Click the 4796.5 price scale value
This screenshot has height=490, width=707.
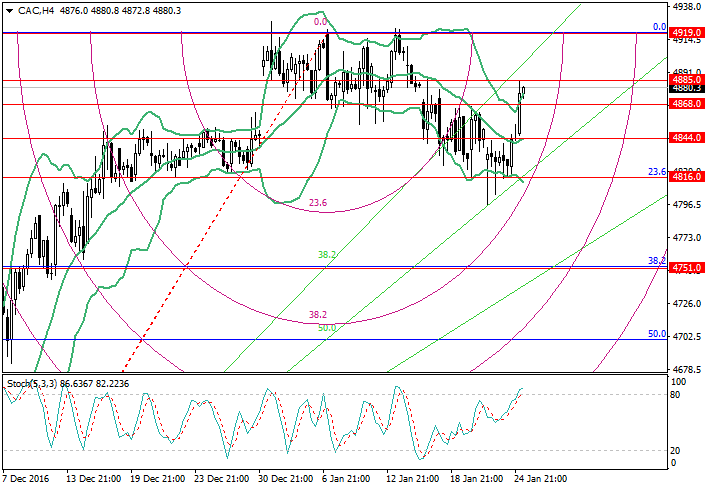[687, 205]
